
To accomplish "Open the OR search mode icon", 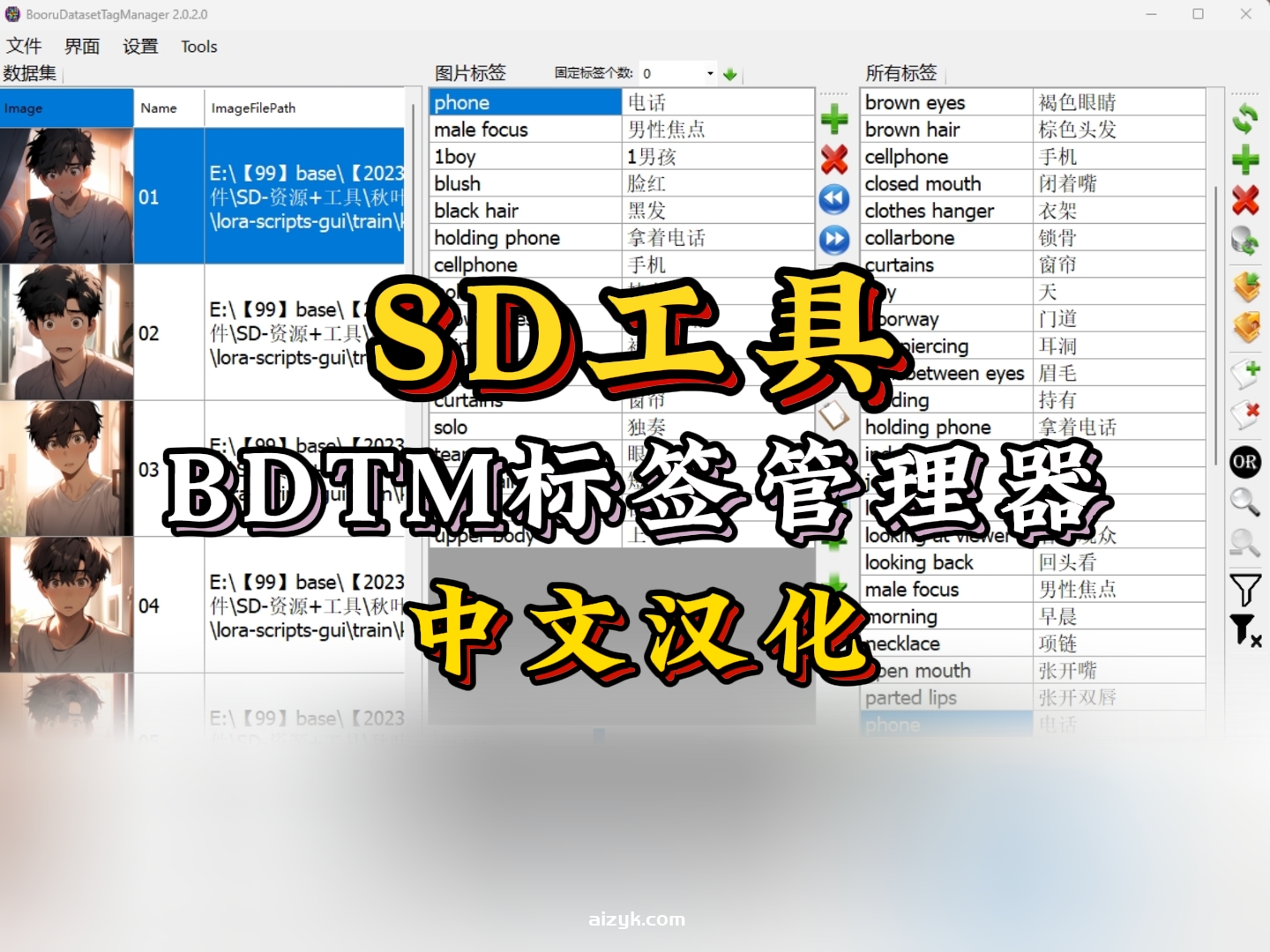I will tap(1245, 462).
